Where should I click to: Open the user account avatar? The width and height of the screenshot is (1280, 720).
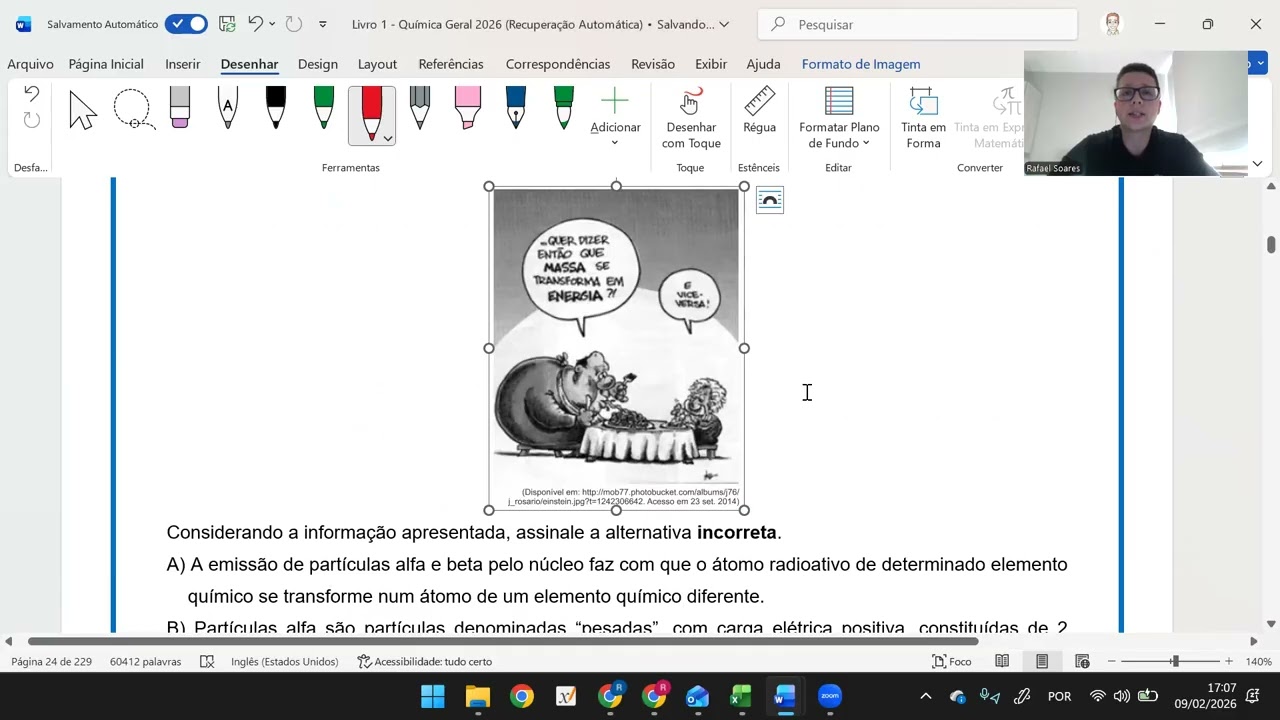pyautogui.click(x=1112, y=24)
